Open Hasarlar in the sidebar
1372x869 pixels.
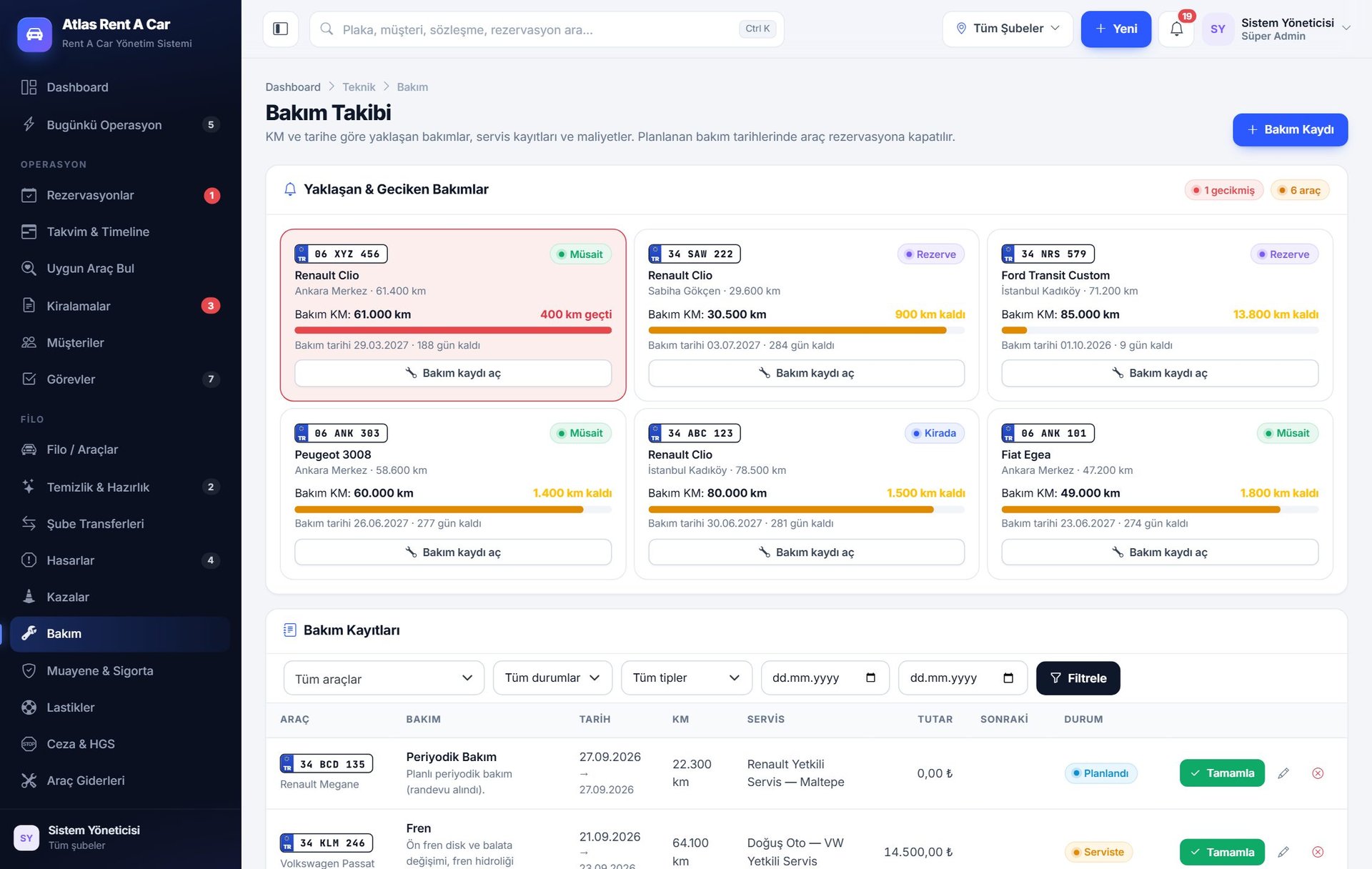(120, 560)
